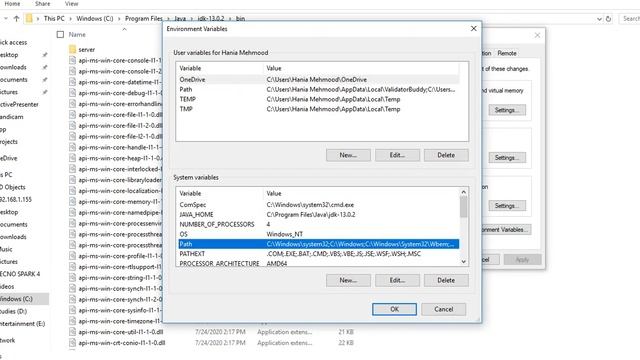
Task: Click the folder icon in the address bar
Action: tap(29, 18)
